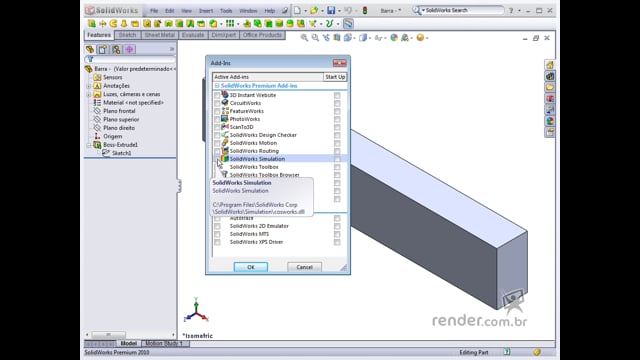
Task: Click the Linear Pattern grid icon
Action: tap(230, 24)
